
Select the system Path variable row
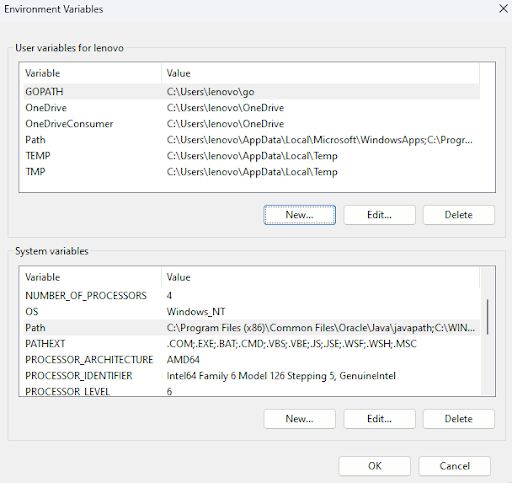tap(252, 328)
